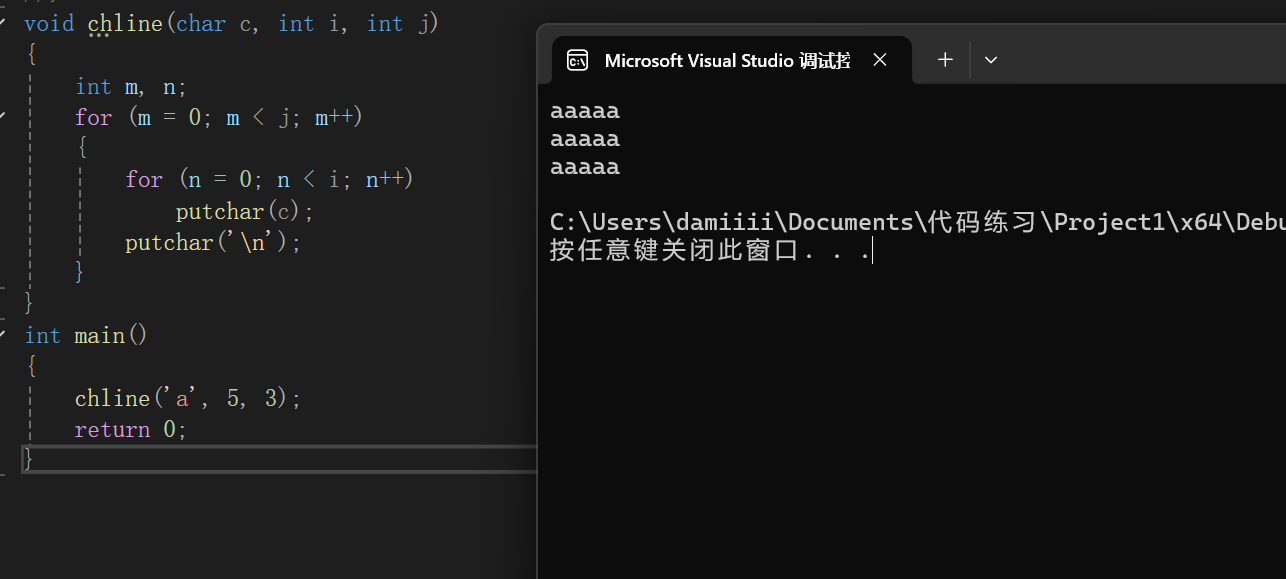Image resolution: width=1286 pixels, height=579 pixels.
Task: Click the return 0 statement
Action: [x=130, y=429]
